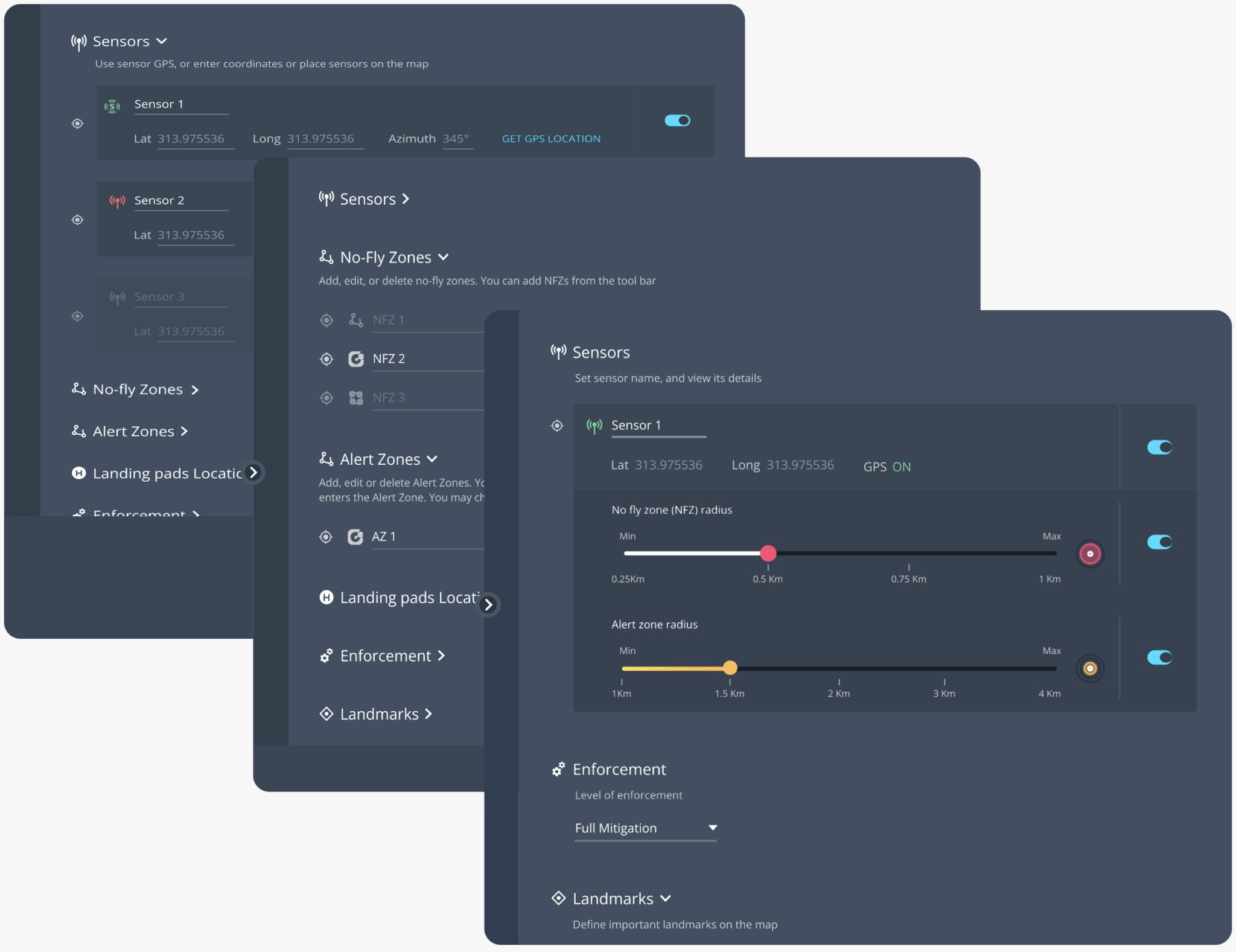Click the green Sensor 1 status icon in back panel
This screenshot has width=1236, height=952.
click(x=112, y=107)
